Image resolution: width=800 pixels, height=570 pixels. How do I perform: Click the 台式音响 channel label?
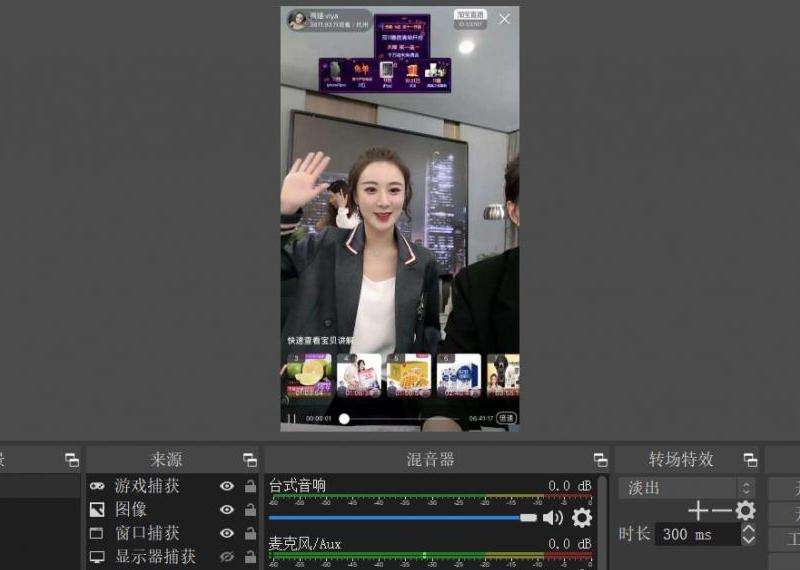[x=297, y=485]
